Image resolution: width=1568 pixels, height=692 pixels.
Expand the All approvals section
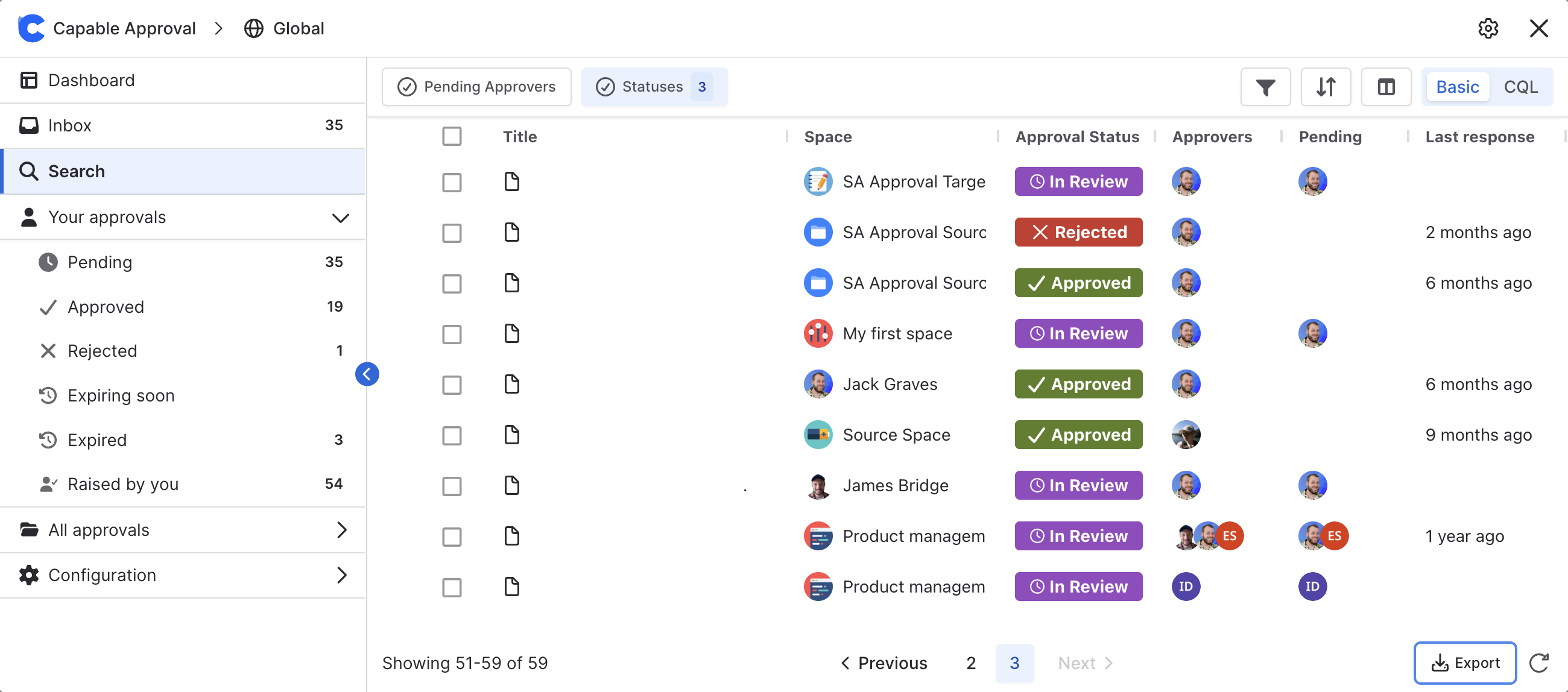click(x=341, y=530)
